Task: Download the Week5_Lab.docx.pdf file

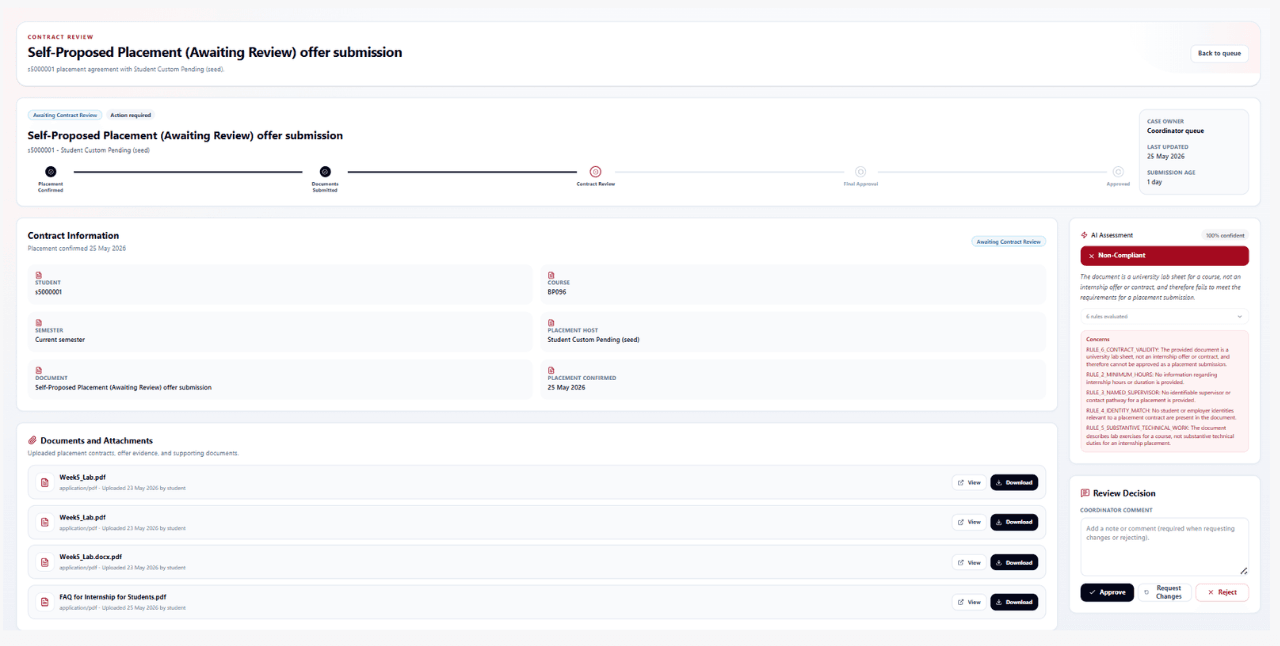Action: pyautogui.click(x=1014, y=562)
